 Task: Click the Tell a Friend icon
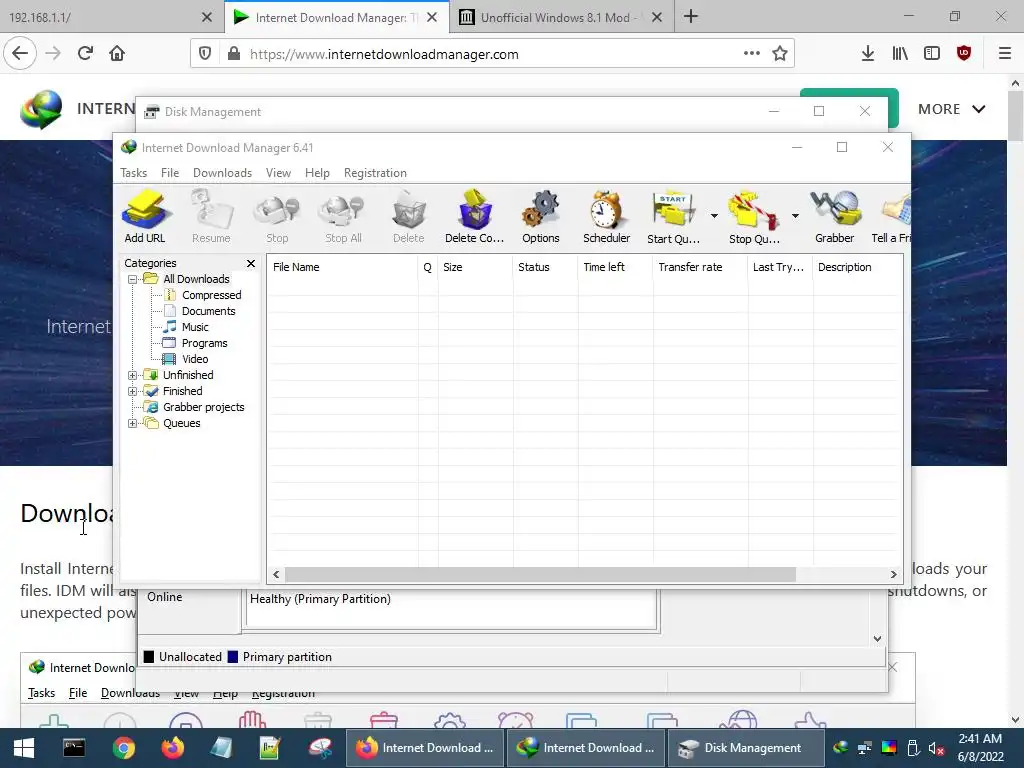891,217
